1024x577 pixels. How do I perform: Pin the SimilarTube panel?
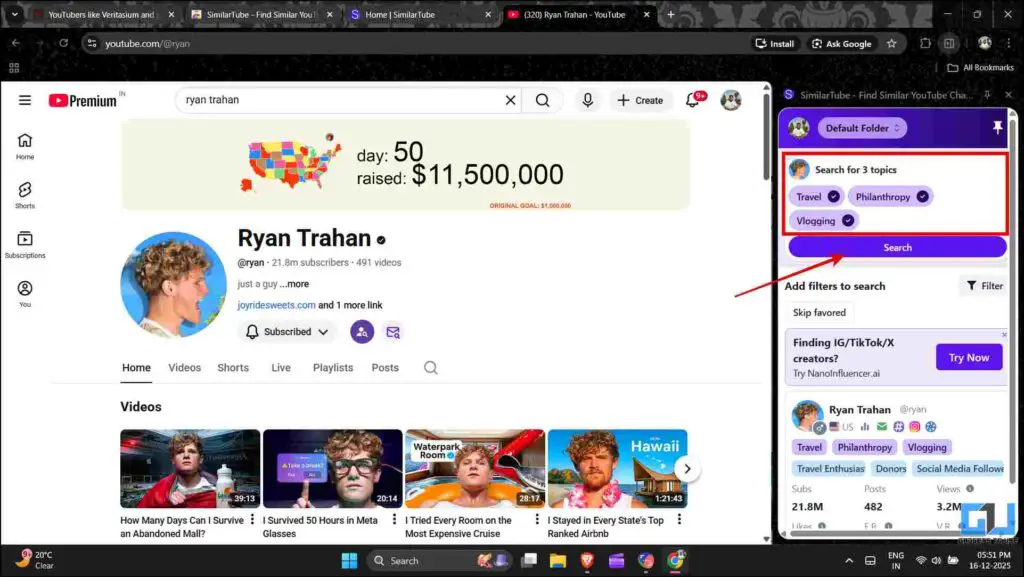point(997,128)
